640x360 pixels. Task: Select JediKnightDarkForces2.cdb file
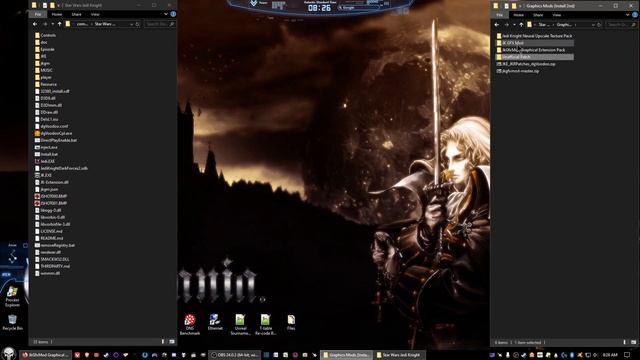click(62, 168)
